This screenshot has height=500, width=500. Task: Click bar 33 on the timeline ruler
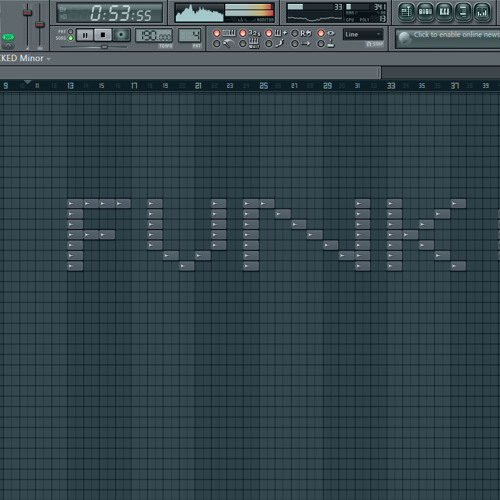(391, 86)
